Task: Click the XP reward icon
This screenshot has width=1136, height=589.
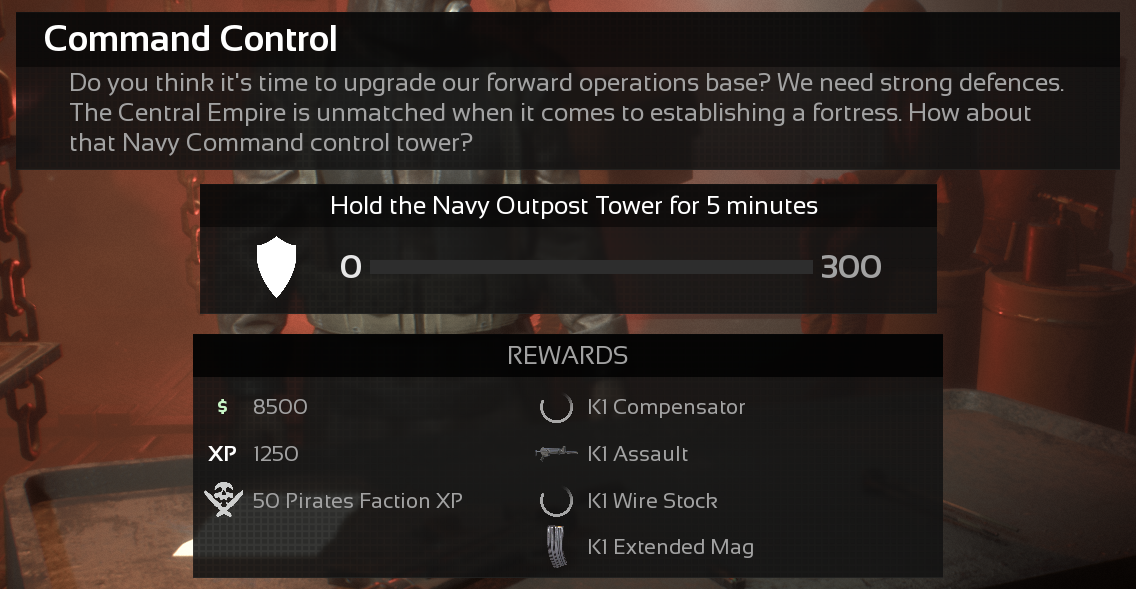Action: [x=222, y=454]
